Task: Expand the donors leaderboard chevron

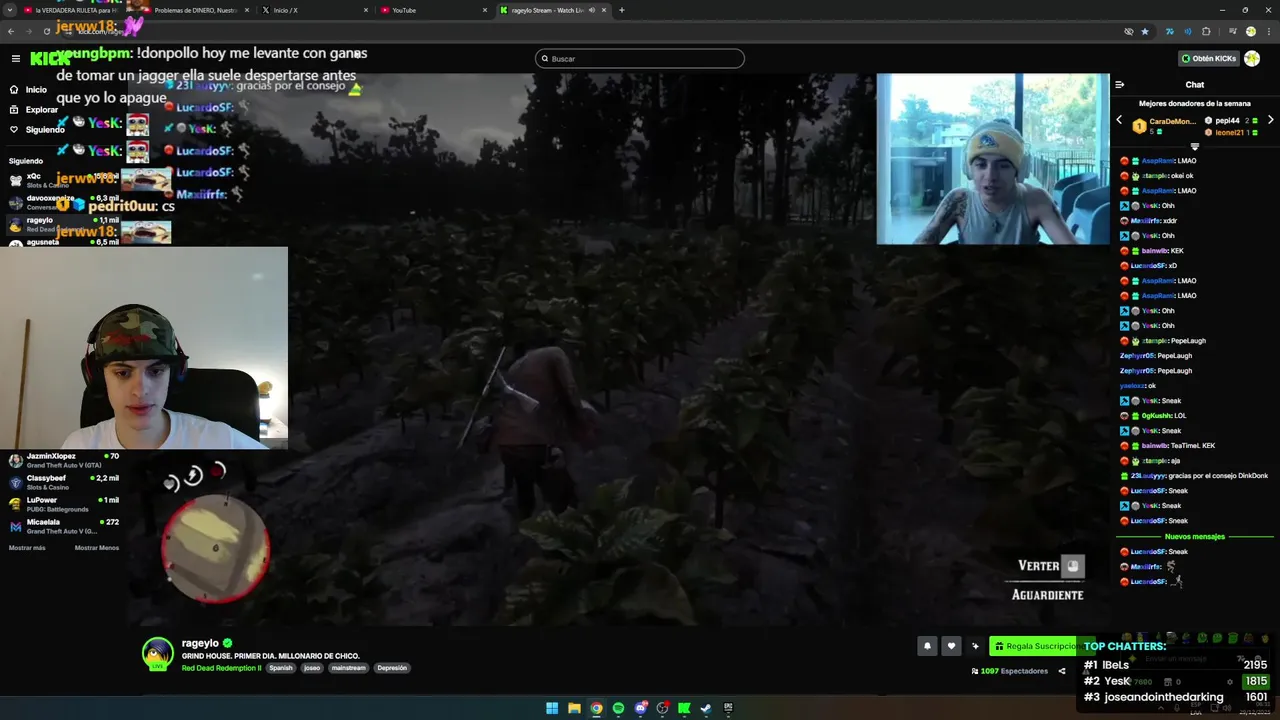Action: (x=1194, y=146)
